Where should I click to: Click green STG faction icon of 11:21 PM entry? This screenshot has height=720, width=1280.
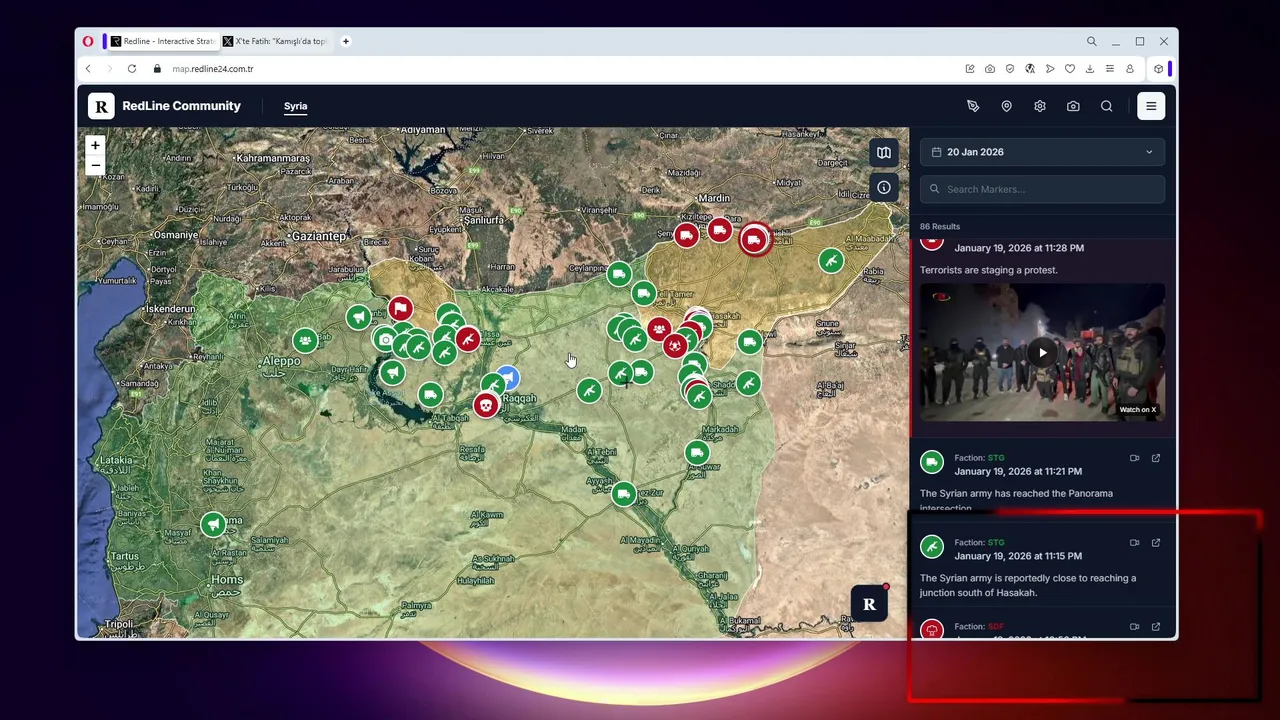tap(932, 462)
